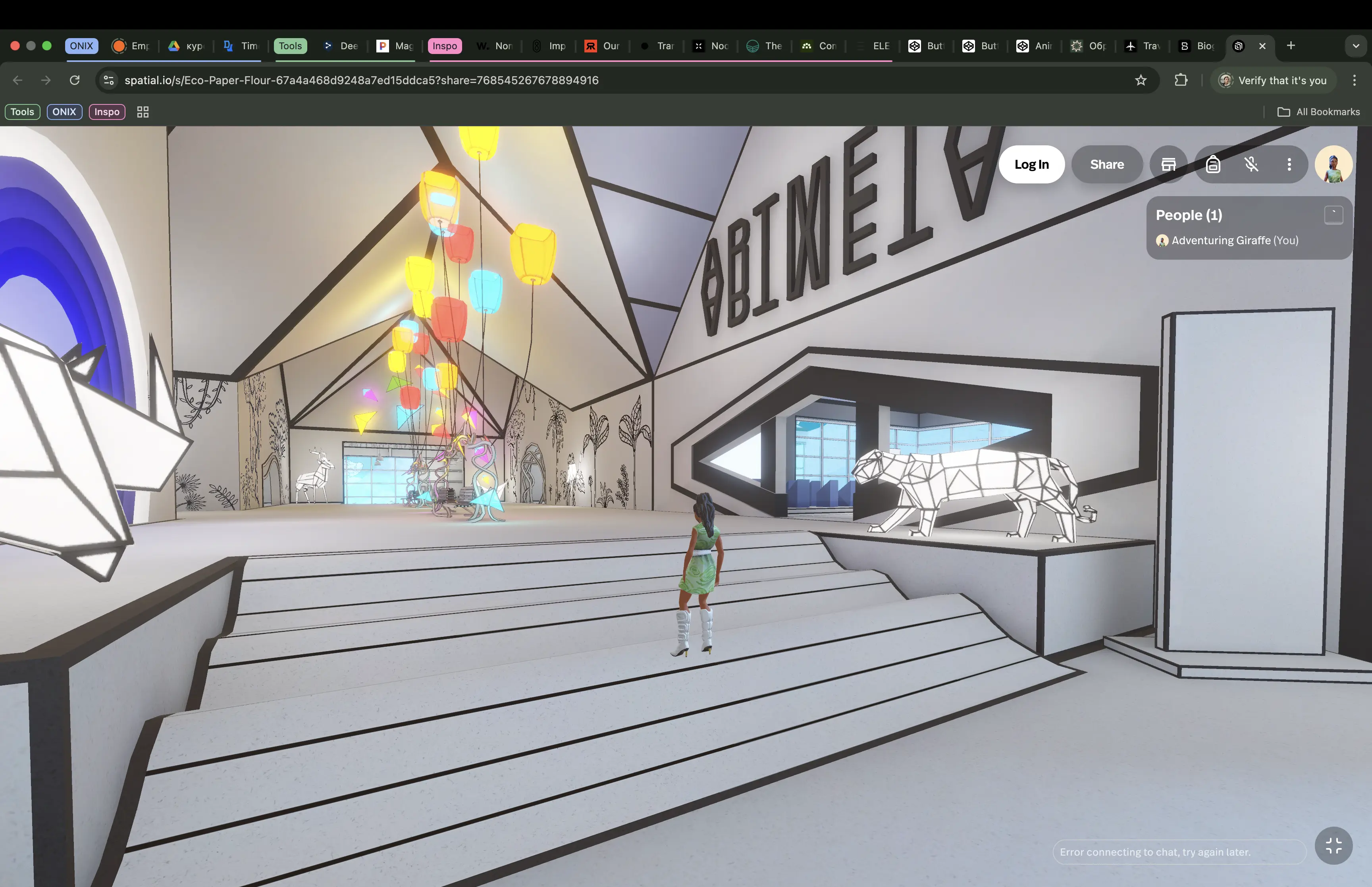Unmute the microphone
1372x887 pixels.
tap(1251, 165)
